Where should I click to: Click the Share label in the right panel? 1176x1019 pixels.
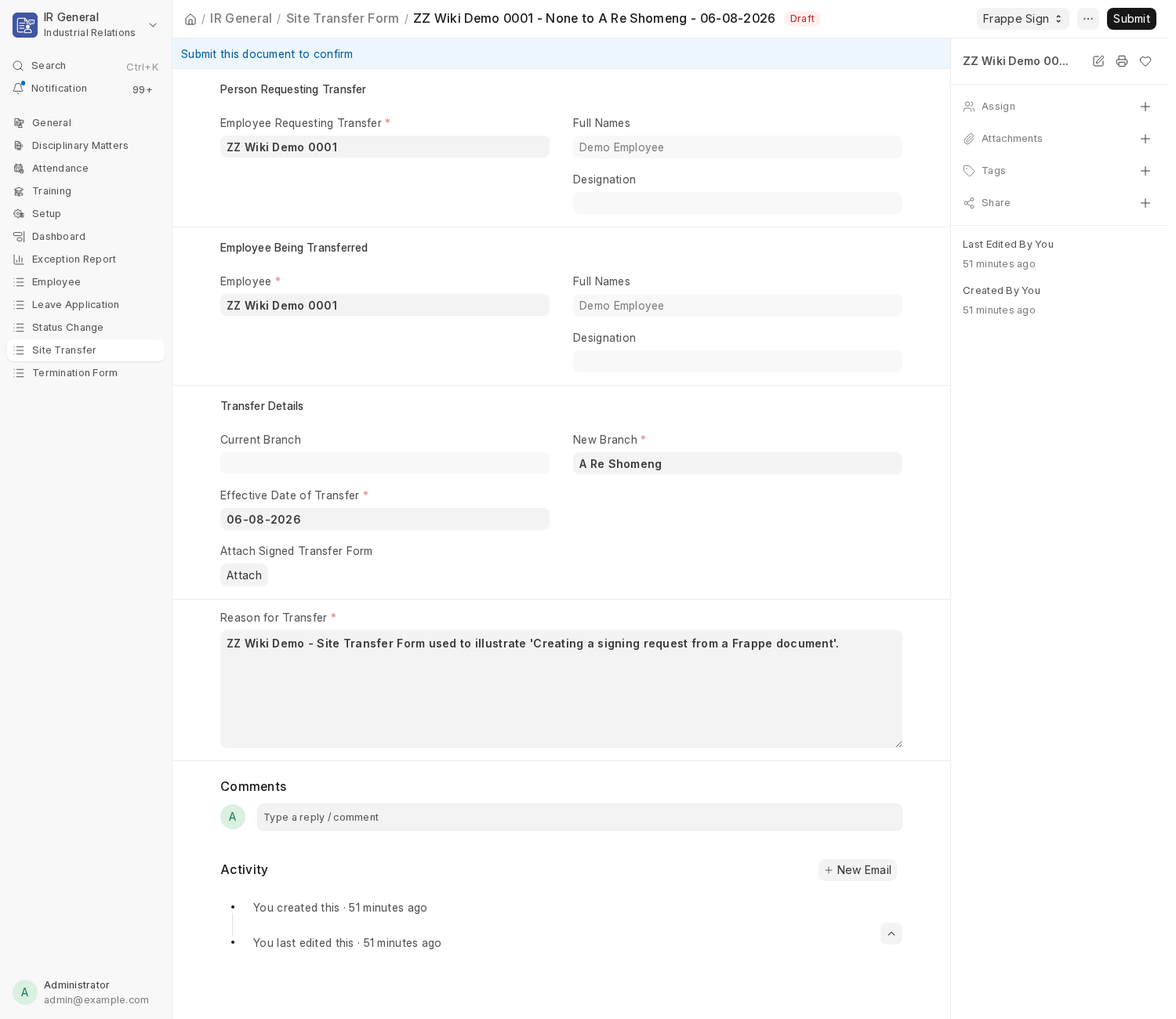pos(996,203)
